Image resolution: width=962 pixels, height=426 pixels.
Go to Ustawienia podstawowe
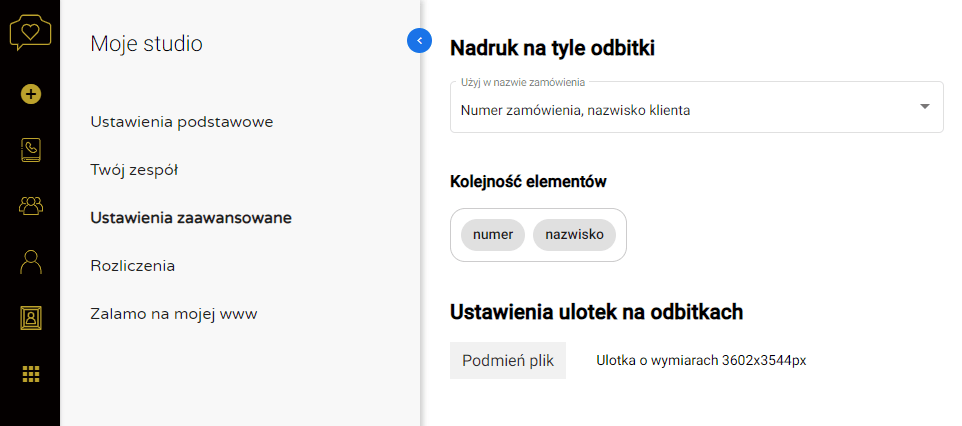coord(182,122)
